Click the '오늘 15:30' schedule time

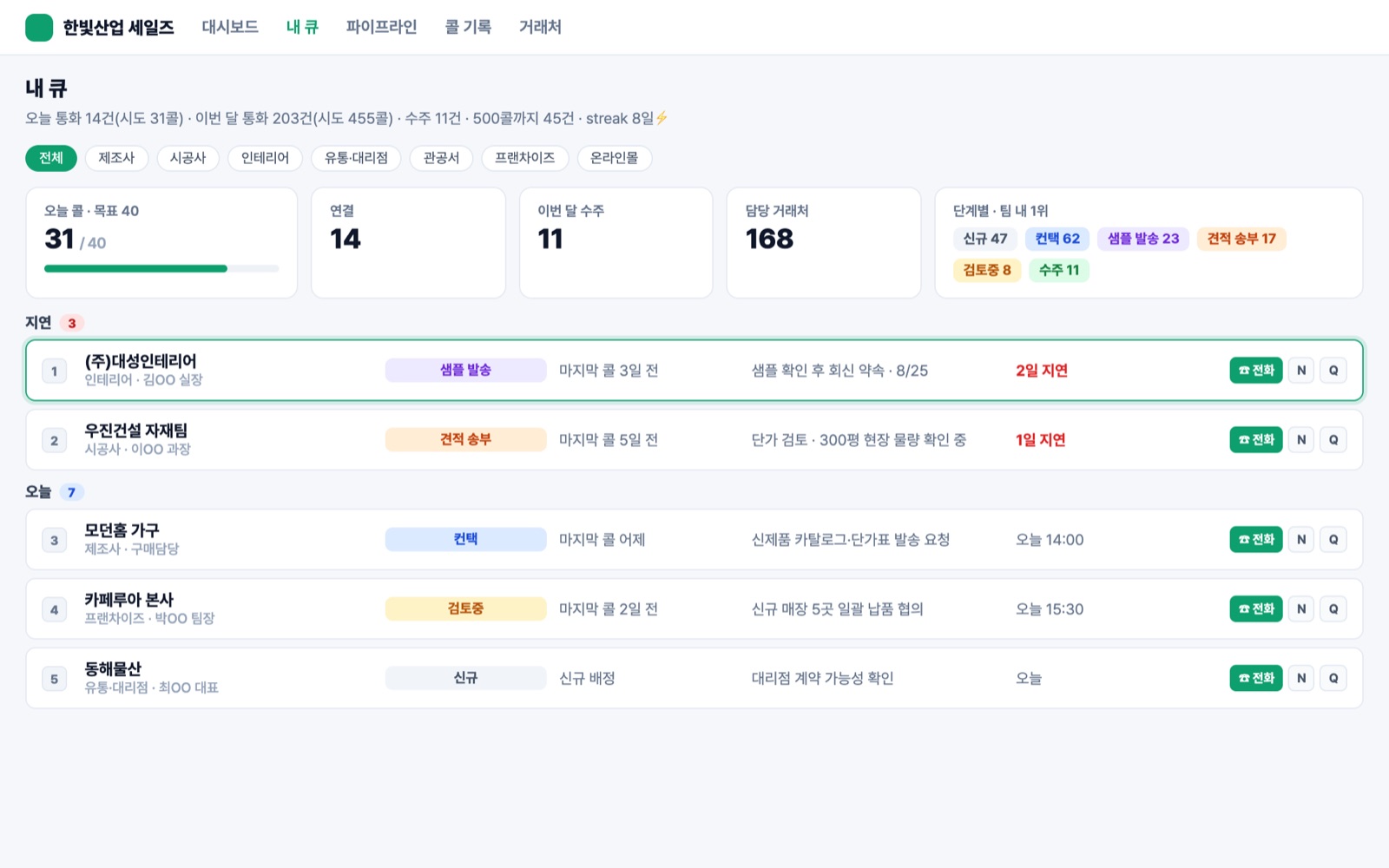[1050, 609]
